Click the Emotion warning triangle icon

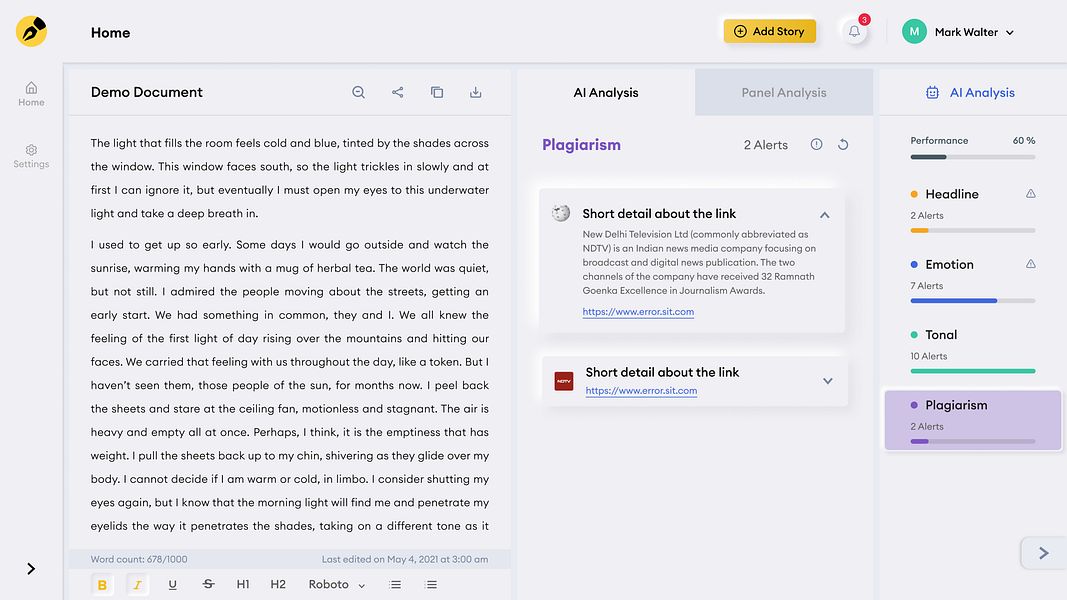(1031, 264)
